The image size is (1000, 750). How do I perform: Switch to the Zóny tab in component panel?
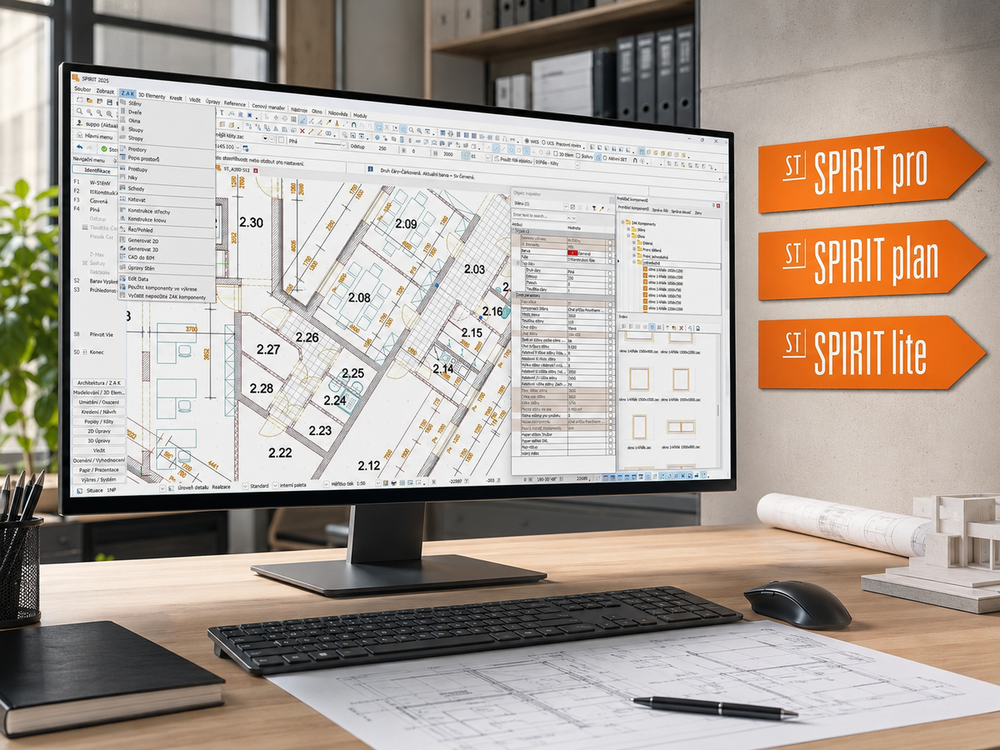698,213
